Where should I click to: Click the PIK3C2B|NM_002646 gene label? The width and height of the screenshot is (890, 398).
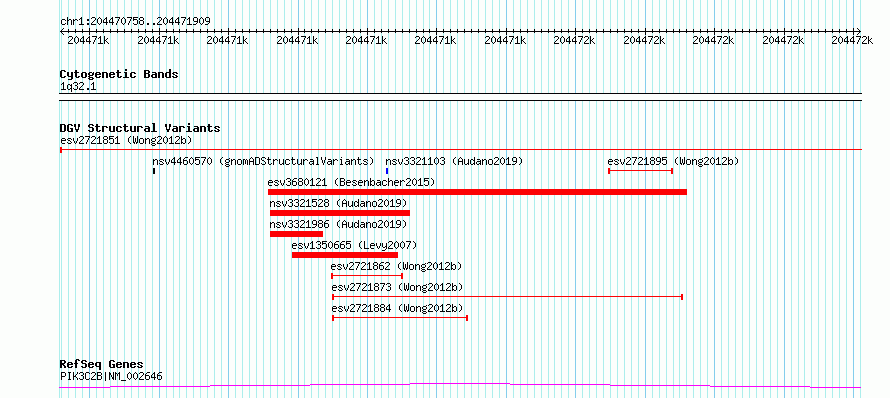point(112,375)
